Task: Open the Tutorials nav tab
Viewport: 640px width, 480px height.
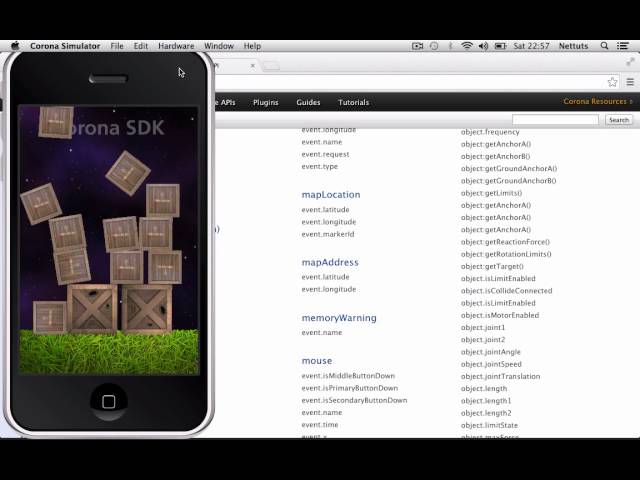Action: tap(353, 102)
